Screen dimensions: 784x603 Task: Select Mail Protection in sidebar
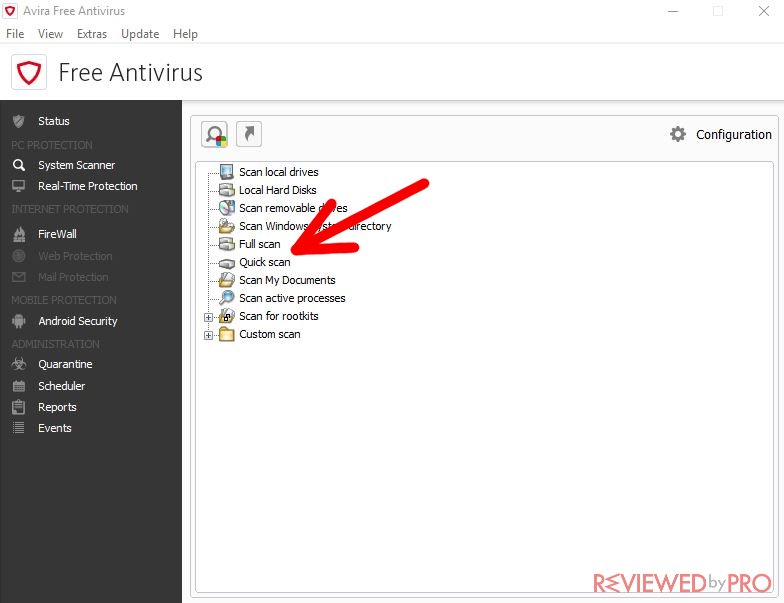pyautogui.click(x=73, y=277)
